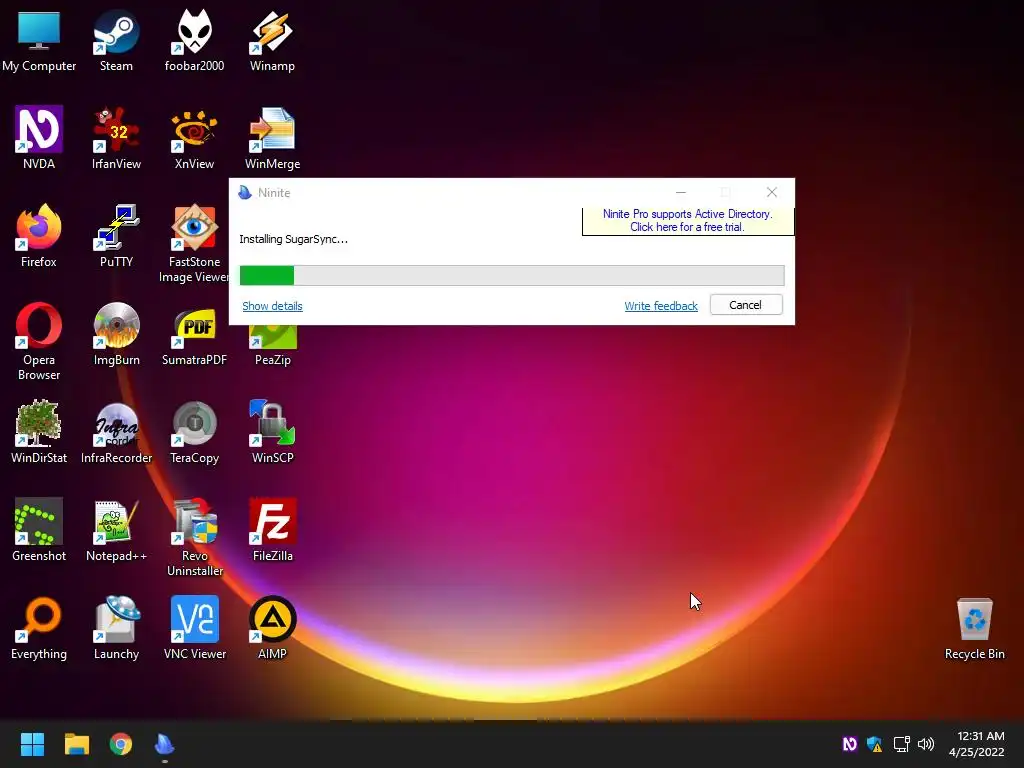
Task: Select the Recycle Bin icon
Action: click(x=974, y=628)
